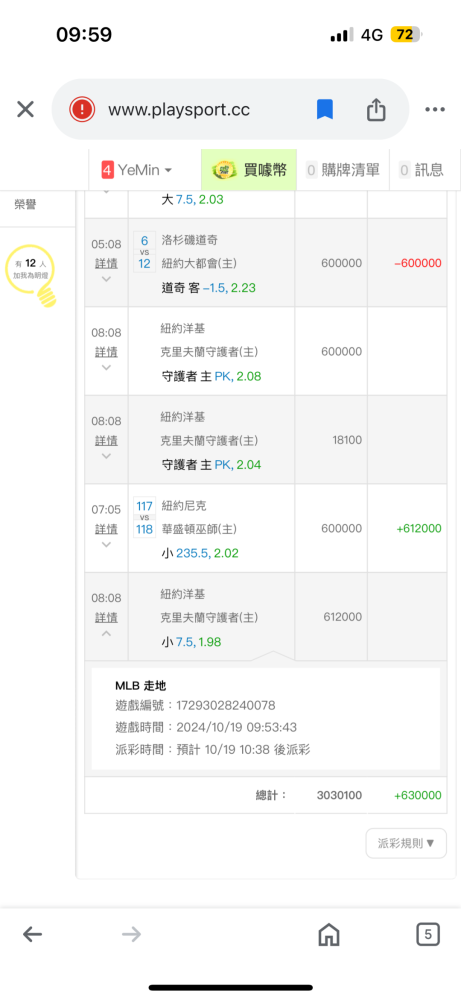Viewport: 461px width, 1000px height.
Task: Tap the red site security warning icon
Action: [82, 110]
